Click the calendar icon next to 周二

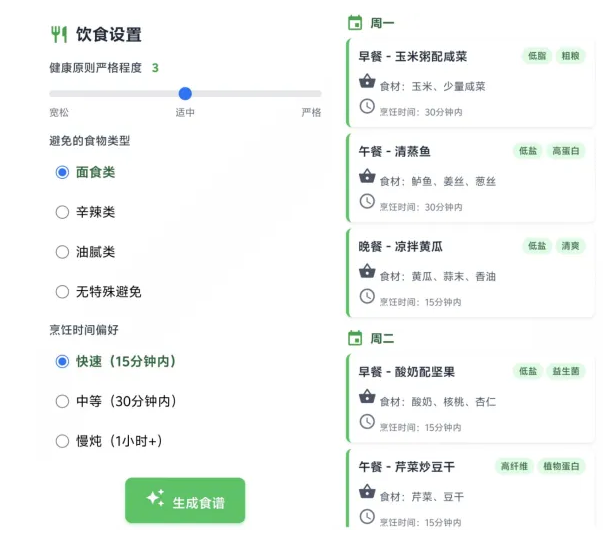click(x=354, y=338)
